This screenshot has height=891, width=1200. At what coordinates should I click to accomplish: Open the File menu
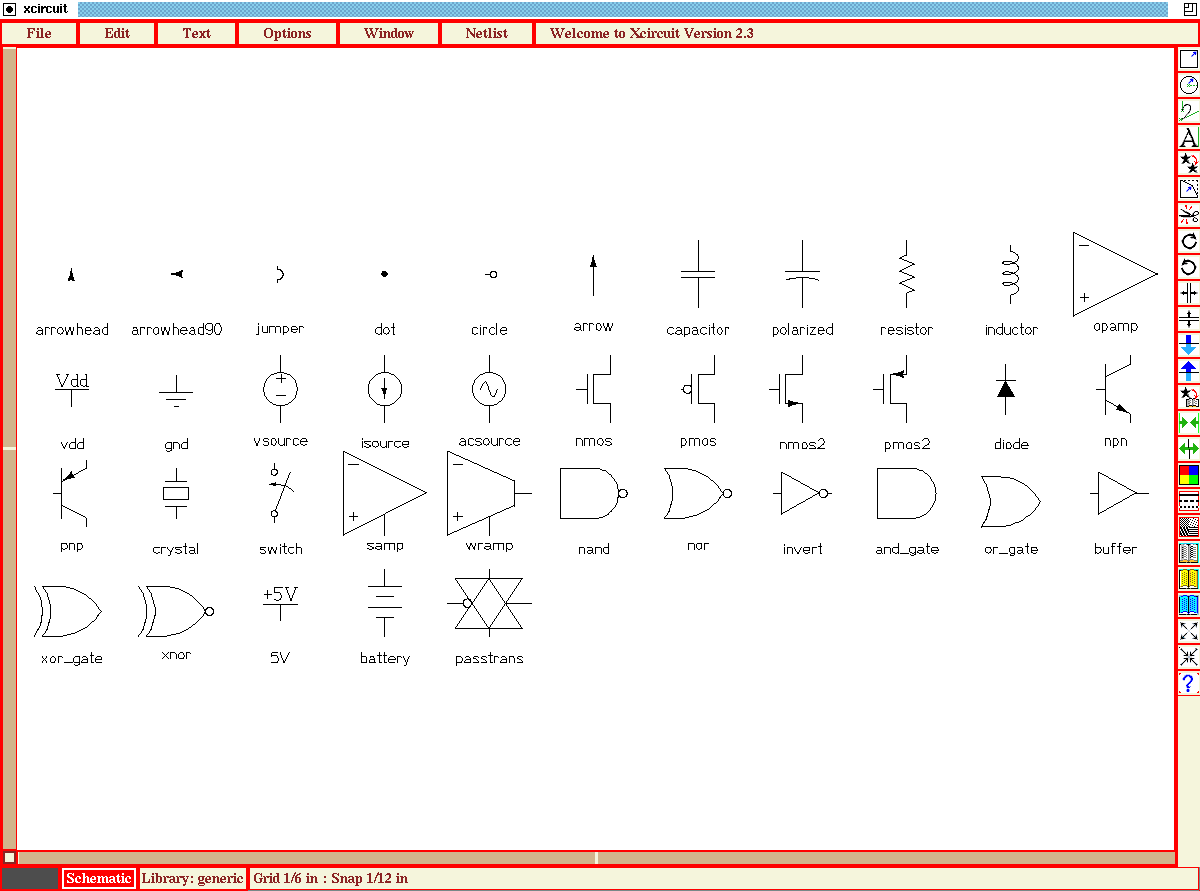pyautogui.click(x=38, y=33)
